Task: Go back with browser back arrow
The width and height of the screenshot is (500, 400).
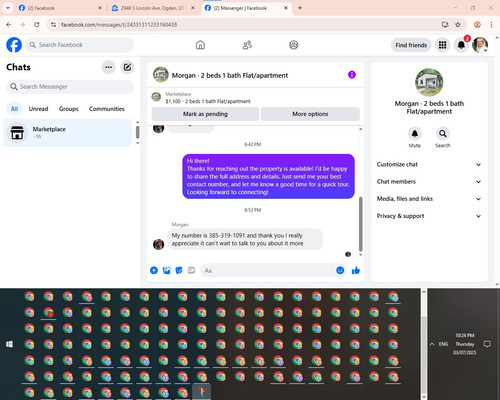Action: tap(9, 24)
